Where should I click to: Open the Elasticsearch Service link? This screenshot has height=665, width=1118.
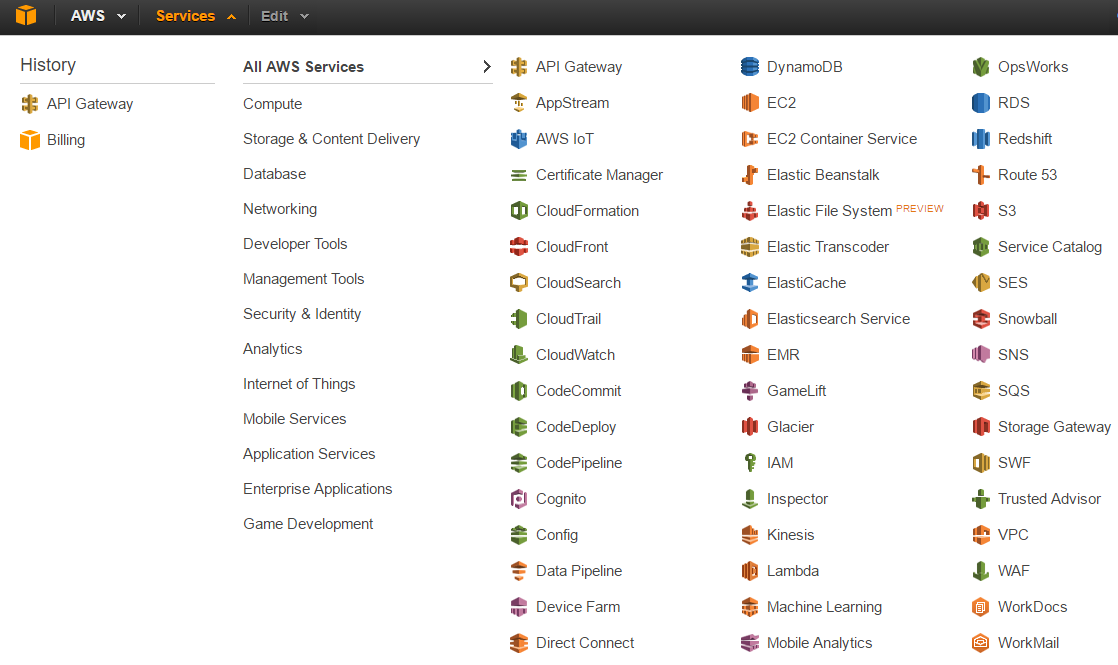tap(838, 319)
